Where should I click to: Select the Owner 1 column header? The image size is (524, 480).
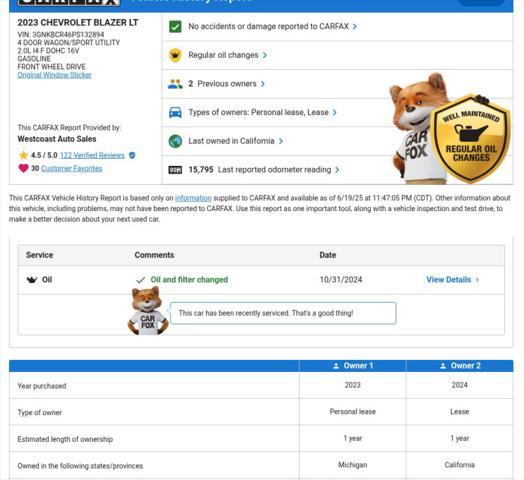click(353, 366)
